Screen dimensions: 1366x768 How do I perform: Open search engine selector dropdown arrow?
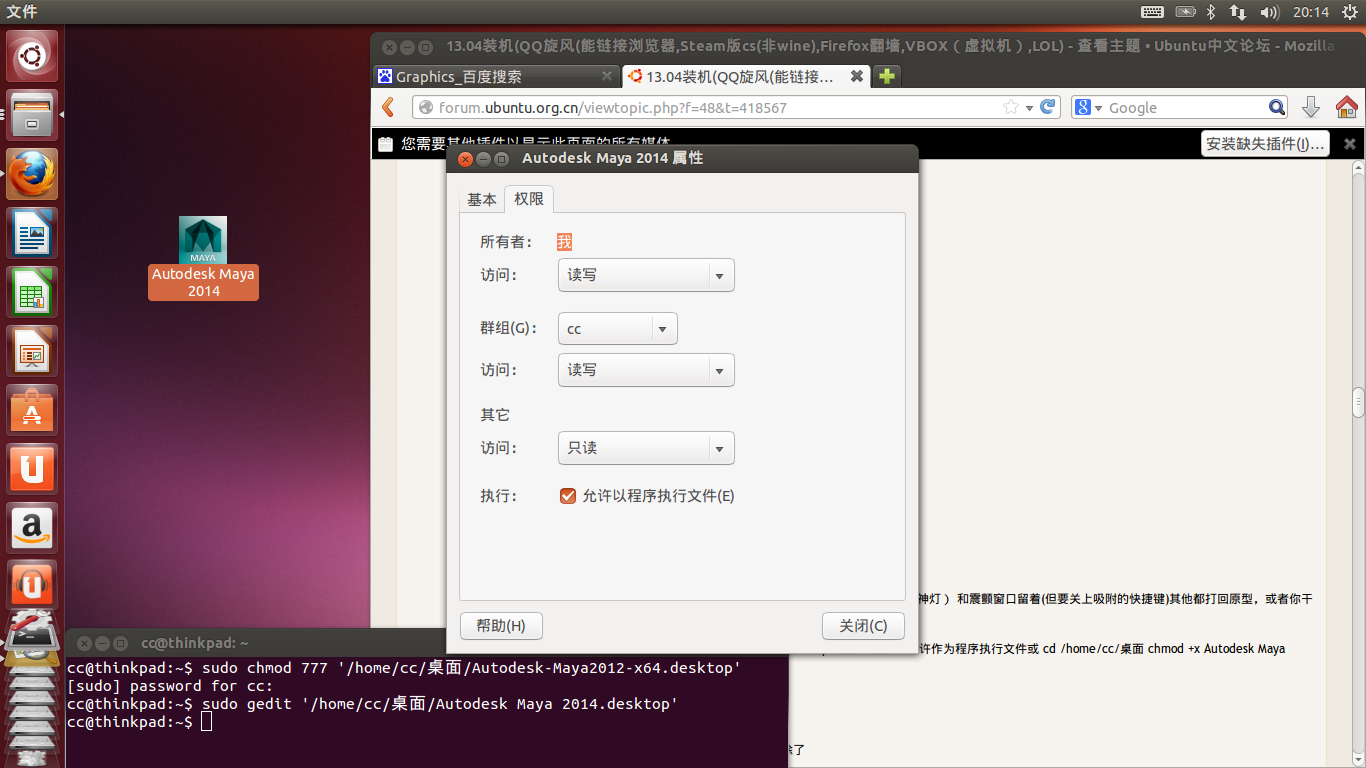(x=1098, y=108)
